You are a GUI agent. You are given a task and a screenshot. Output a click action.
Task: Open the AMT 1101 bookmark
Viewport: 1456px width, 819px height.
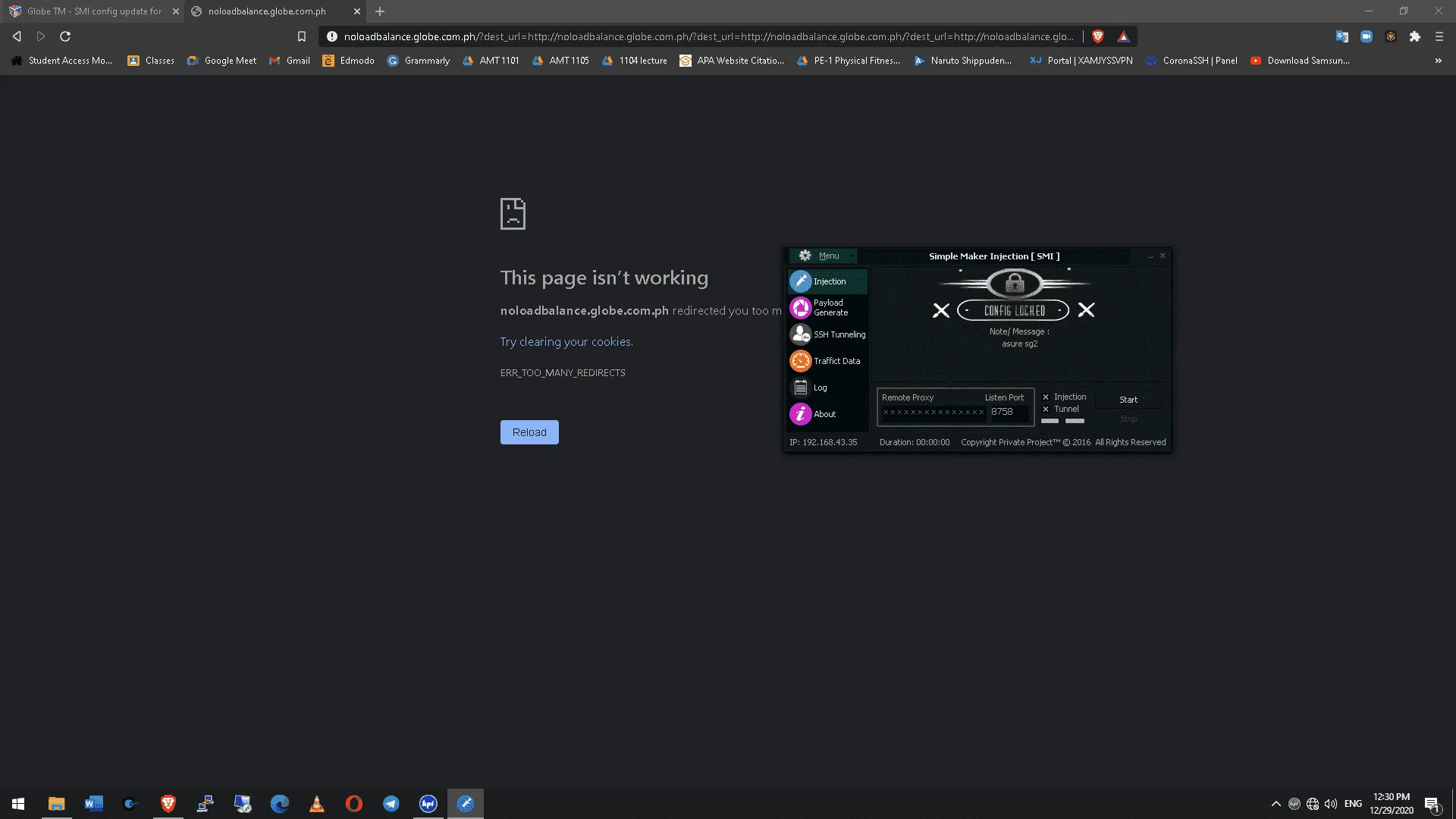tap(491, 61)
